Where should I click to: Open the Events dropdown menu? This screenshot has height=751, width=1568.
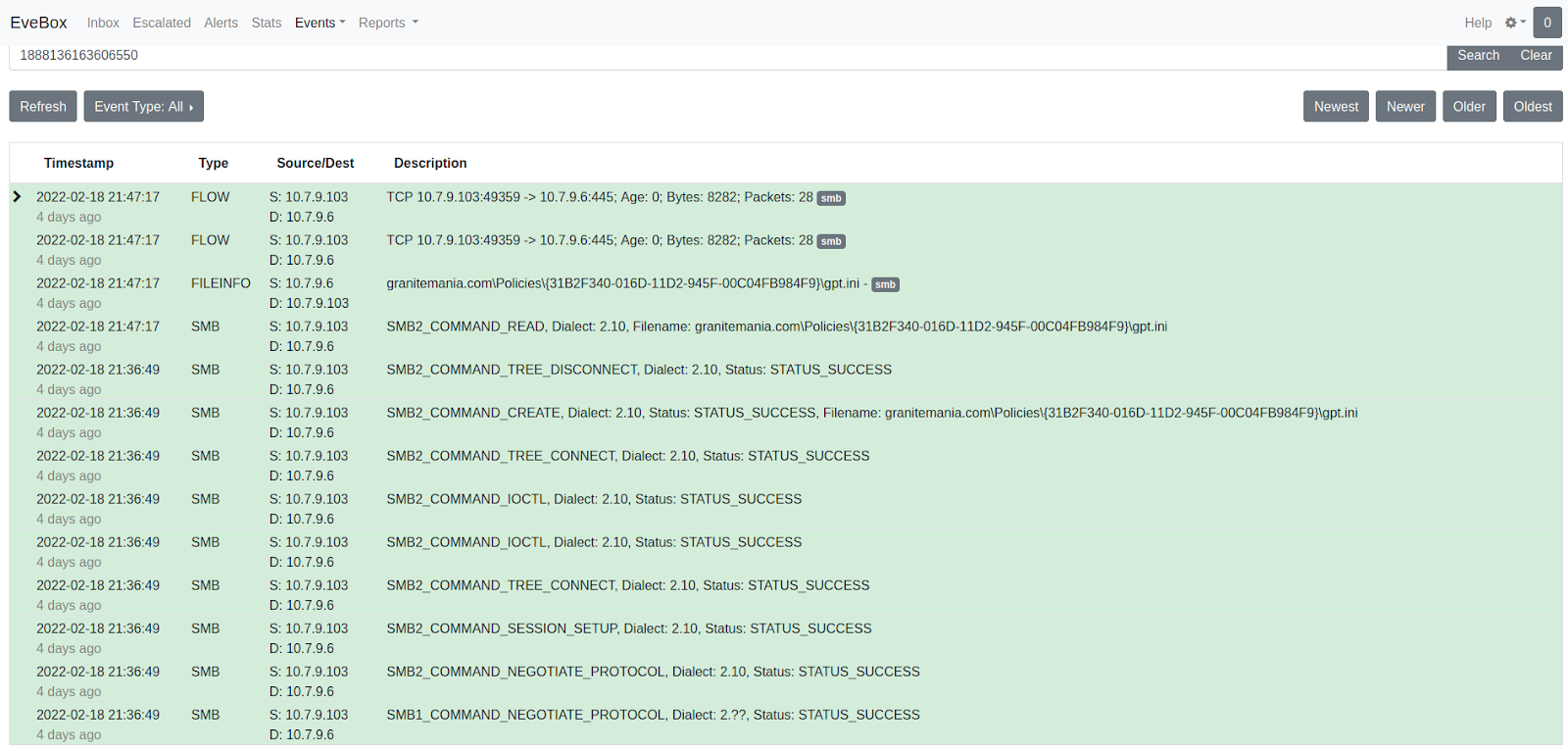[x=319, y=23]
